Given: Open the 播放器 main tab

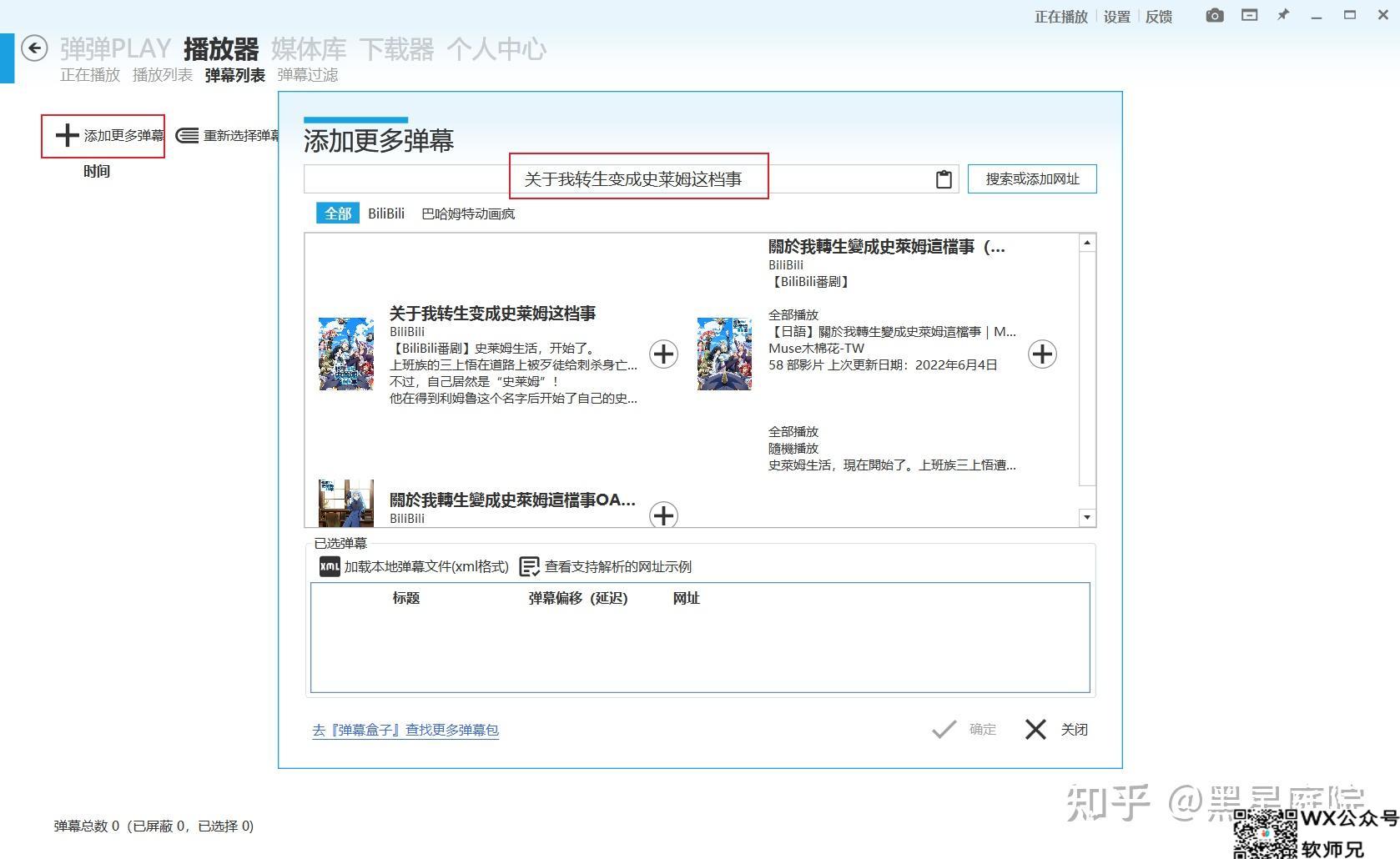Looking at the screenshot, I should tap(221, 49).
